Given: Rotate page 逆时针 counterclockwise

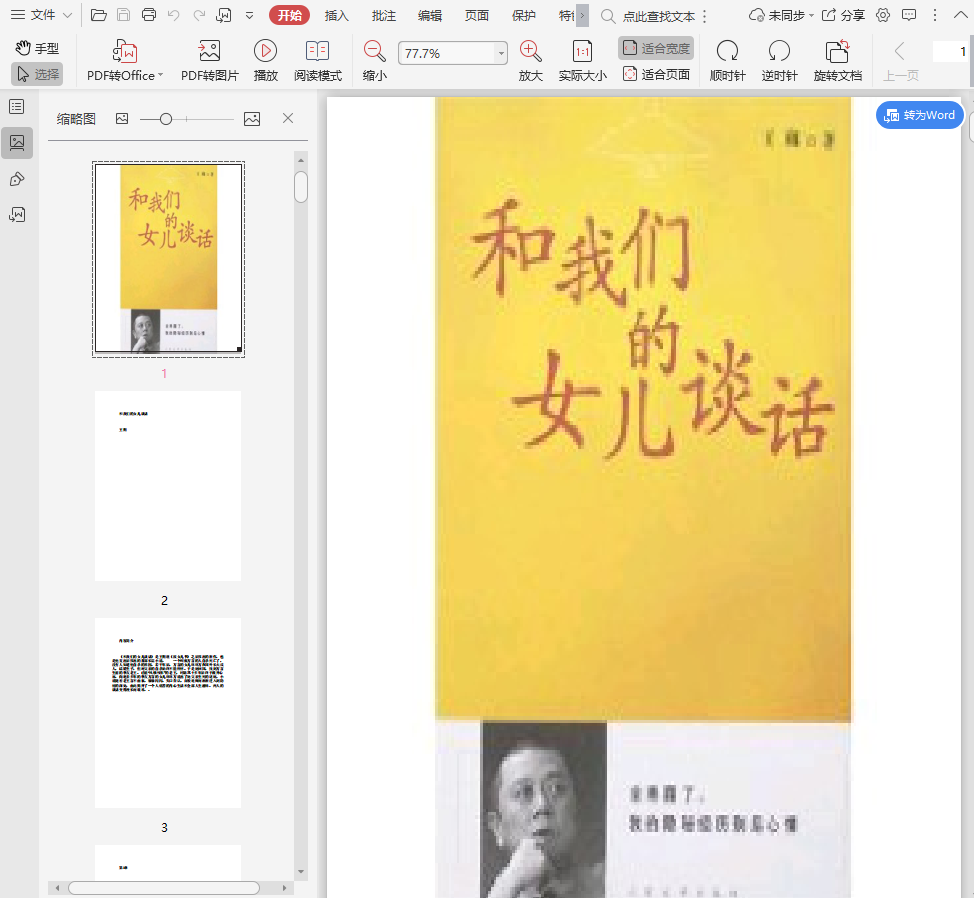Looking at the screenshot, I should (x=779, y=61).
